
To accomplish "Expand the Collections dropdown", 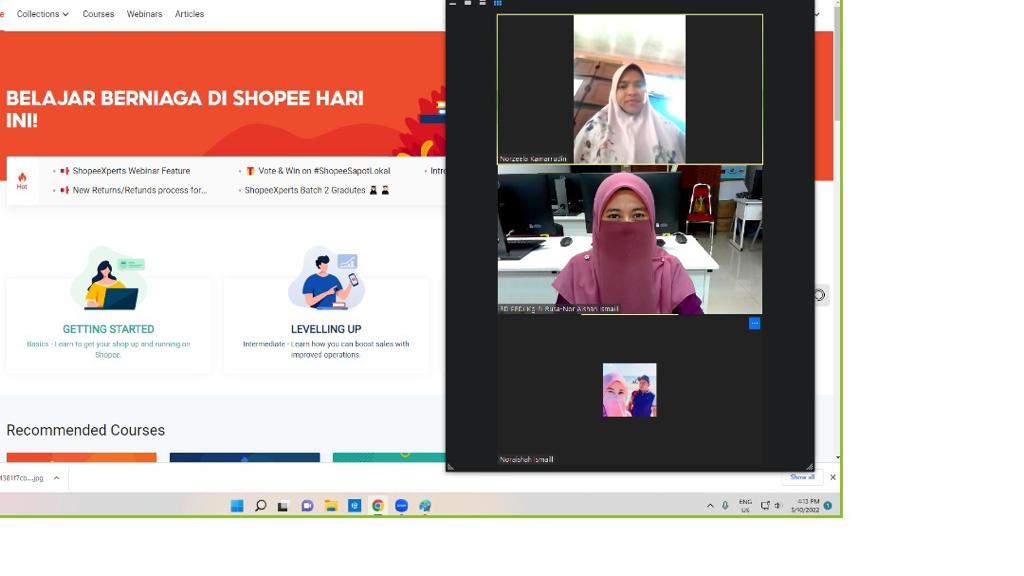I will [43, 14].
